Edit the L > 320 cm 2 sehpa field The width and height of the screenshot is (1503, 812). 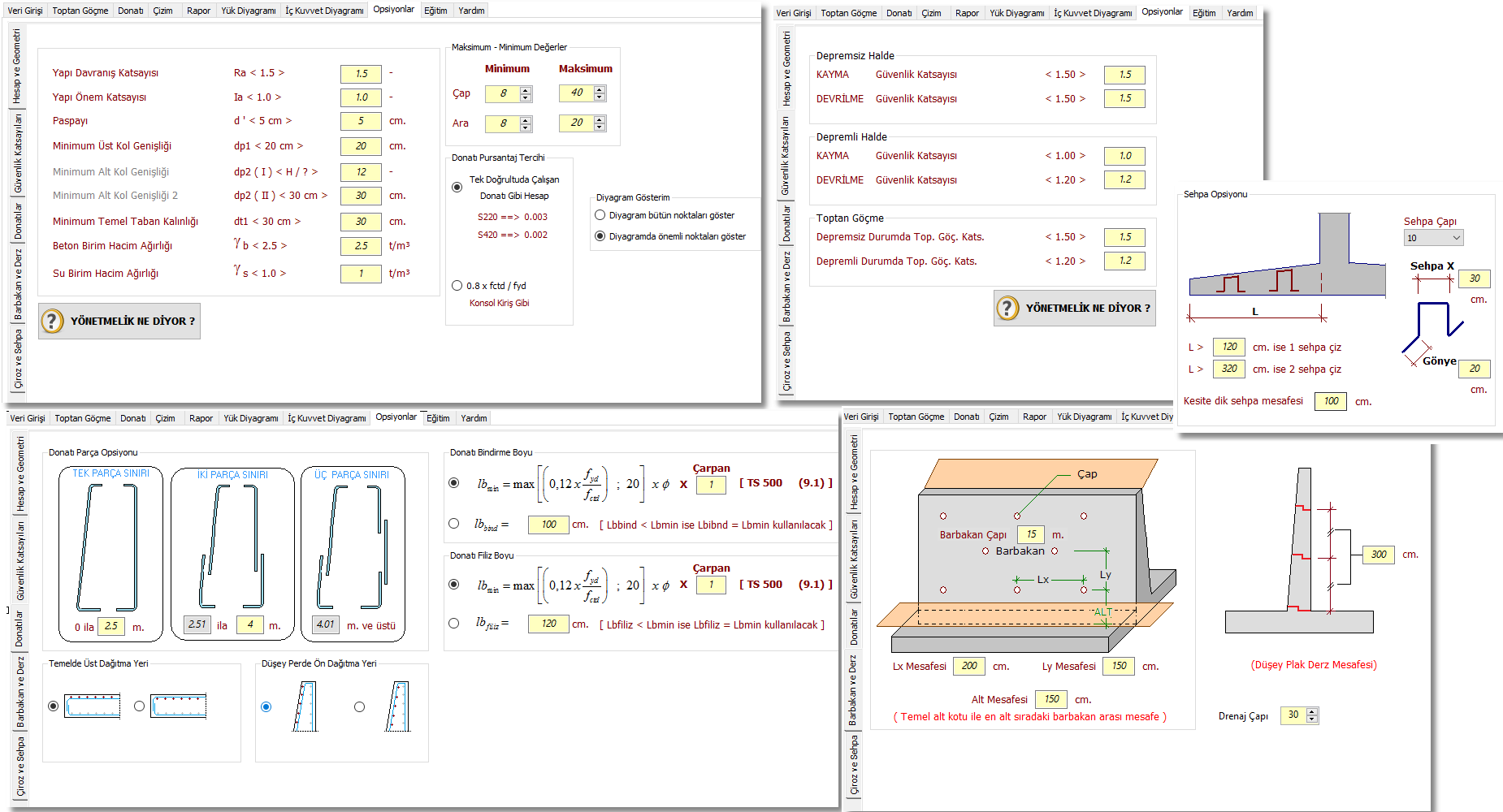click(1229, 369)
